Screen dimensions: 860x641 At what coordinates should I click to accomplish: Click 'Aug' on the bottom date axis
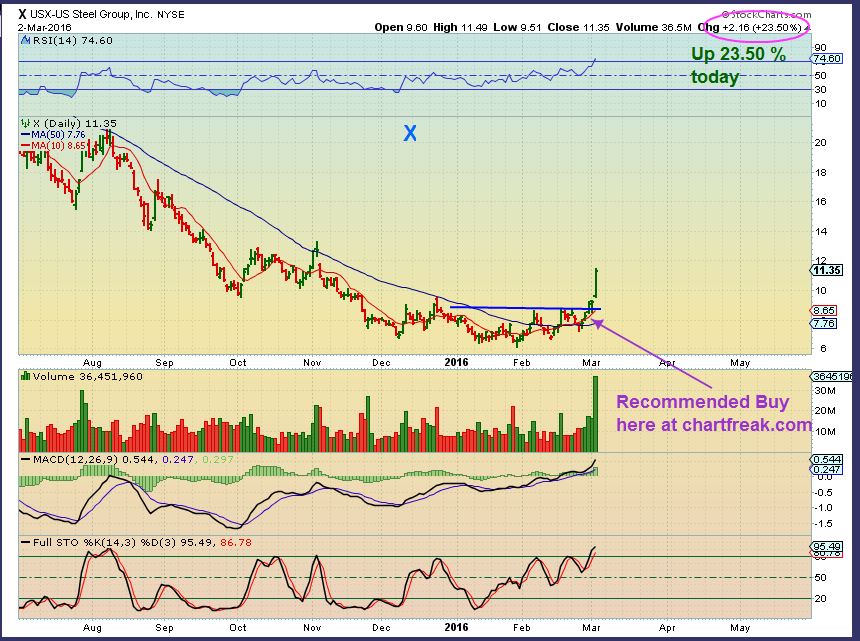(92, 627)
